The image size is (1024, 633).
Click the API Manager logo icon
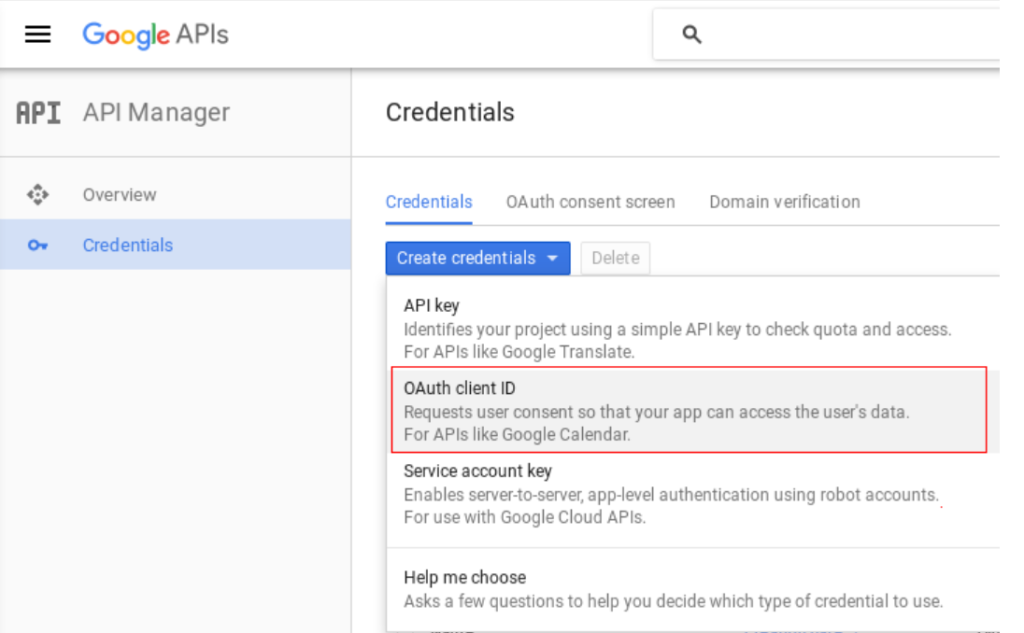38,113
